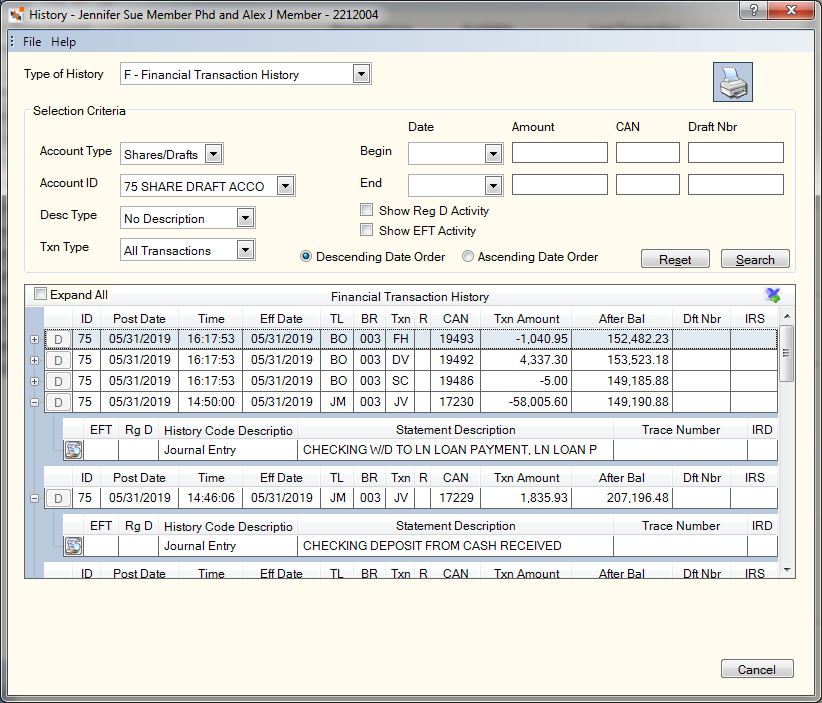Image resolution: width=822 pixels, height=703 pixels.
Task: Click the Txn code SC cell
Action: click(401, 381)
